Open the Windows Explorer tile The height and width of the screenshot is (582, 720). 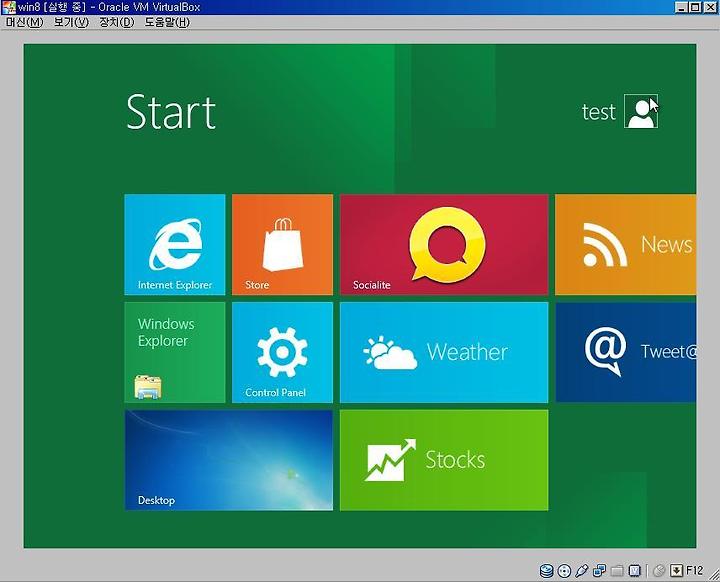[174, 352]
